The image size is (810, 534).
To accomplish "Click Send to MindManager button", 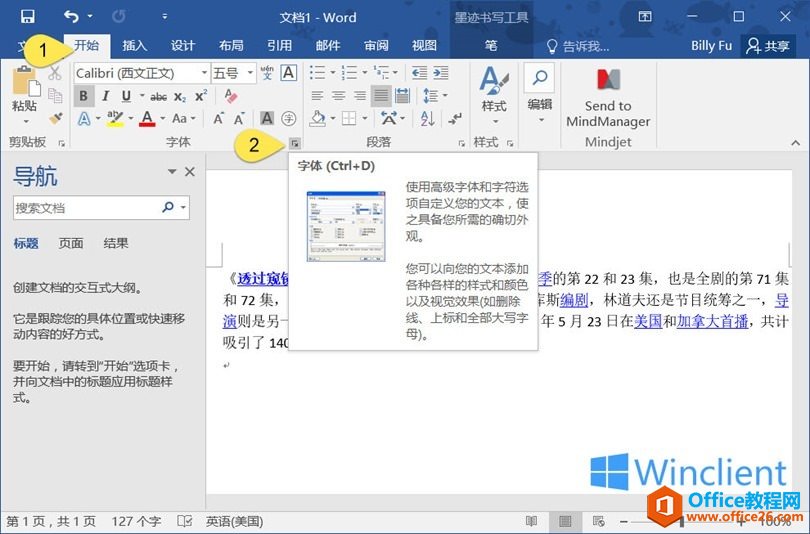I will 608,98.
